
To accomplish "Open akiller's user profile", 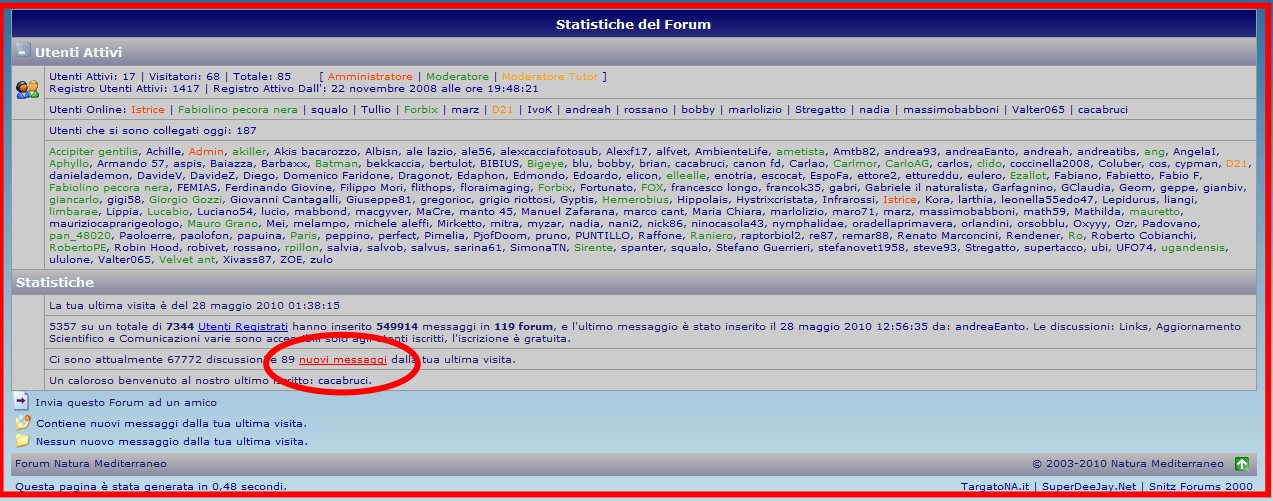I will [x=250, y=150].
